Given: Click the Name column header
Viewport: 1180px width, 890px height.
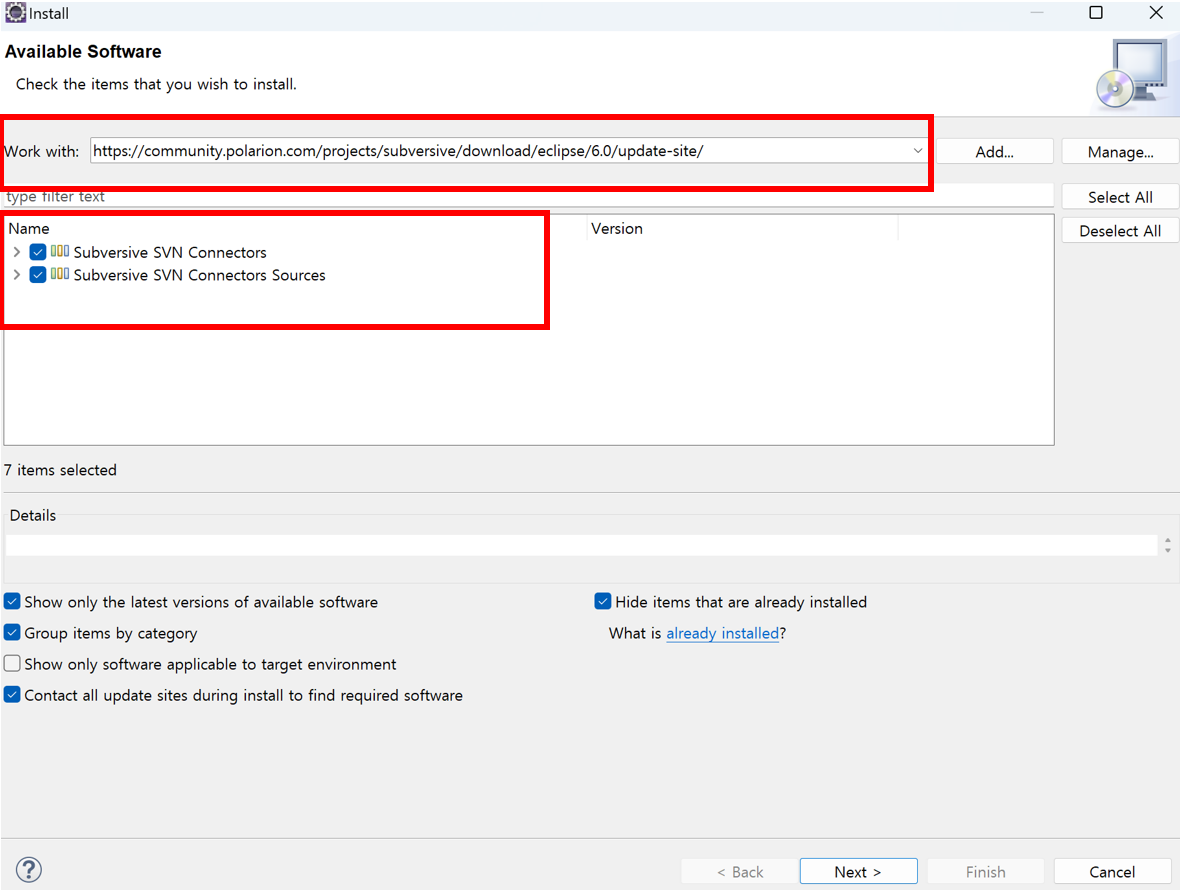Looking at the screenshot, I should (295, 229).
